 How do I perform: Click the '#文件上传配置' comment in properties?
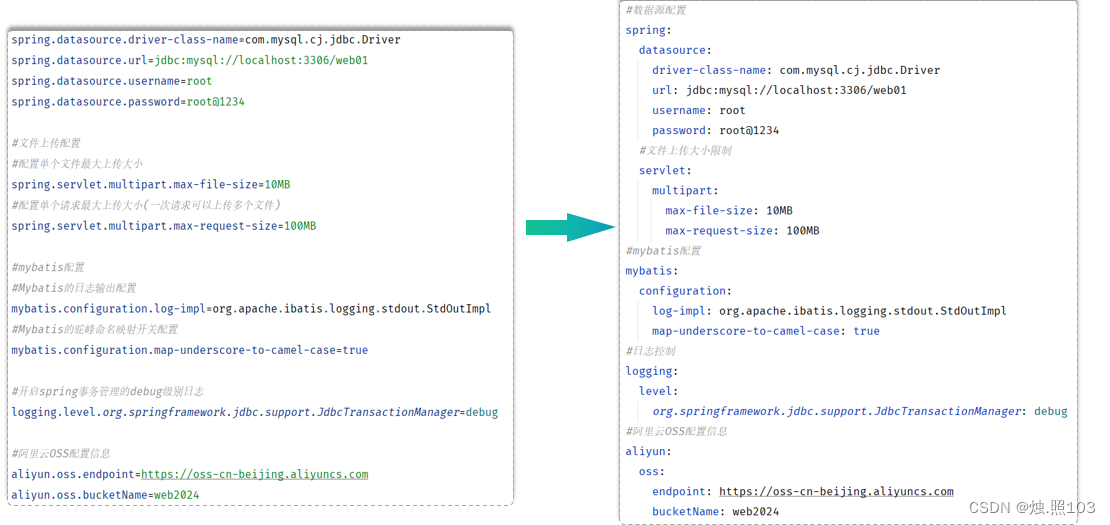click(x=46, y=143)
